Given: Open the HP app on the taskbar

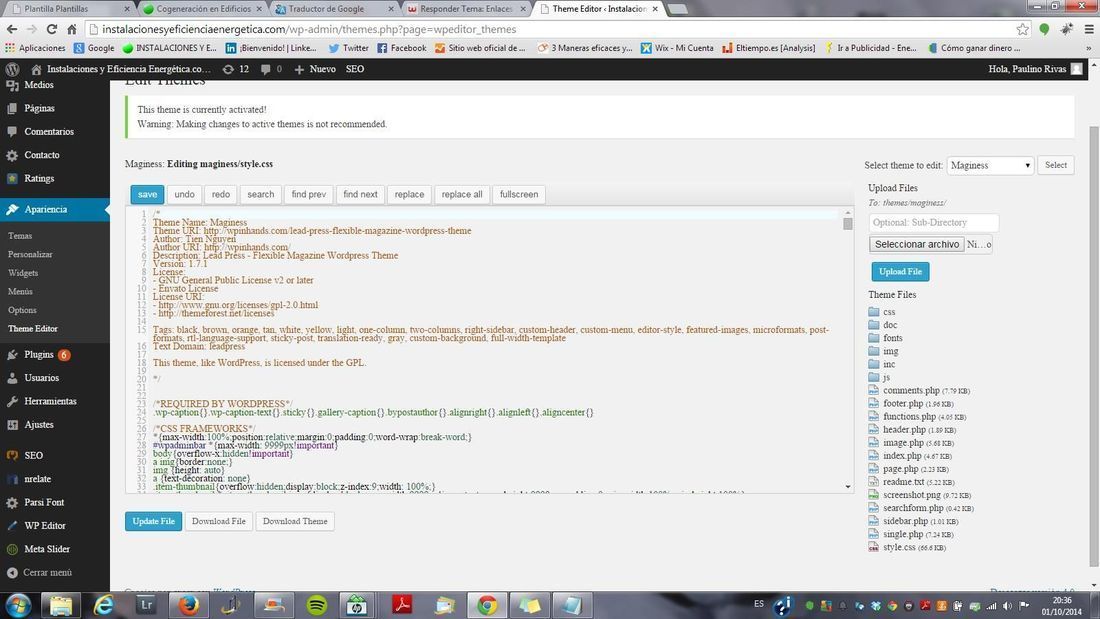Looking at the screenshot, I should pos(356,605).
